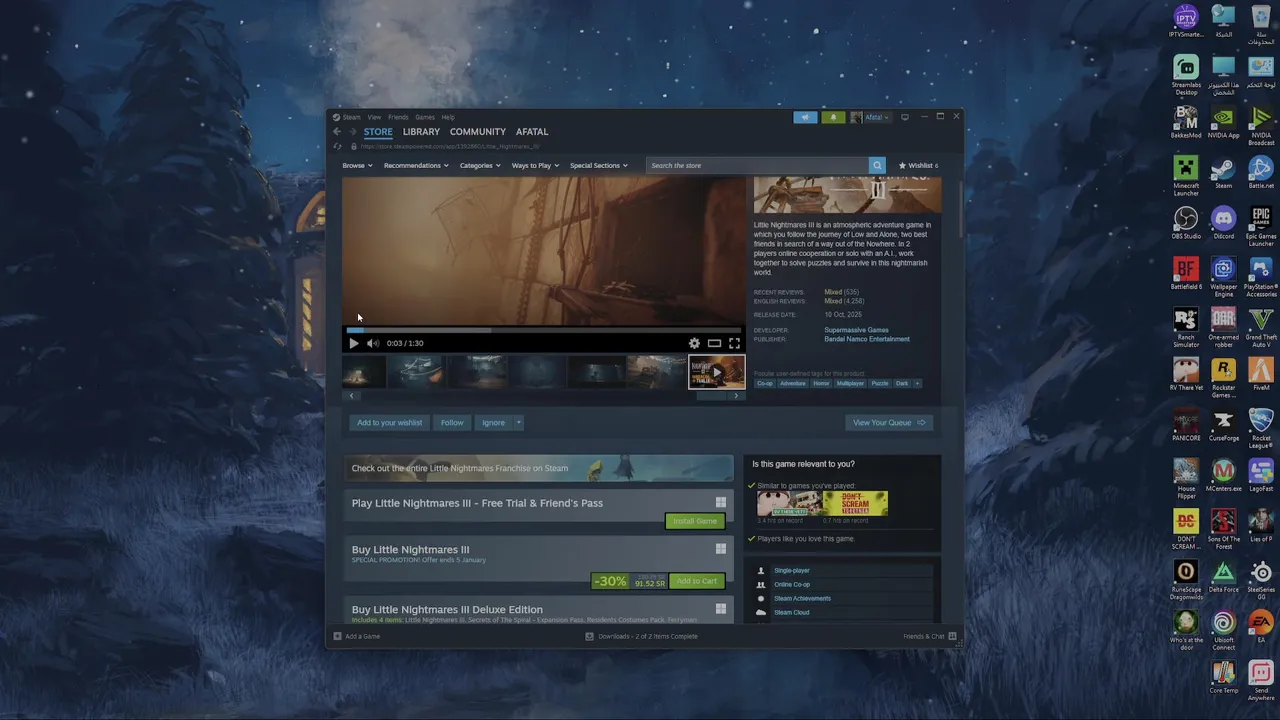Viewport: 1280px width, 720px height.
Task: Switch to the LIBRARY tab
Action: coord(421,132)
